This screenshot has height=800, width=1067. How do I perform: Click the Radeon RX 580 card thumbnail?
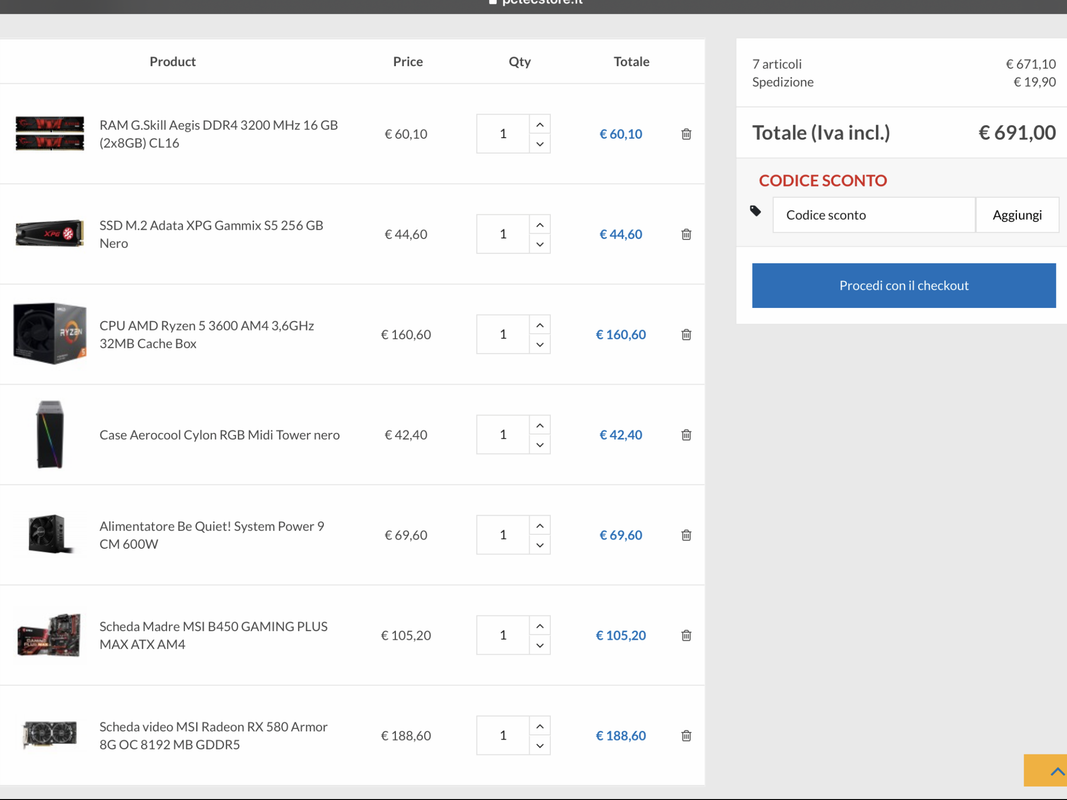coord(50,735)
